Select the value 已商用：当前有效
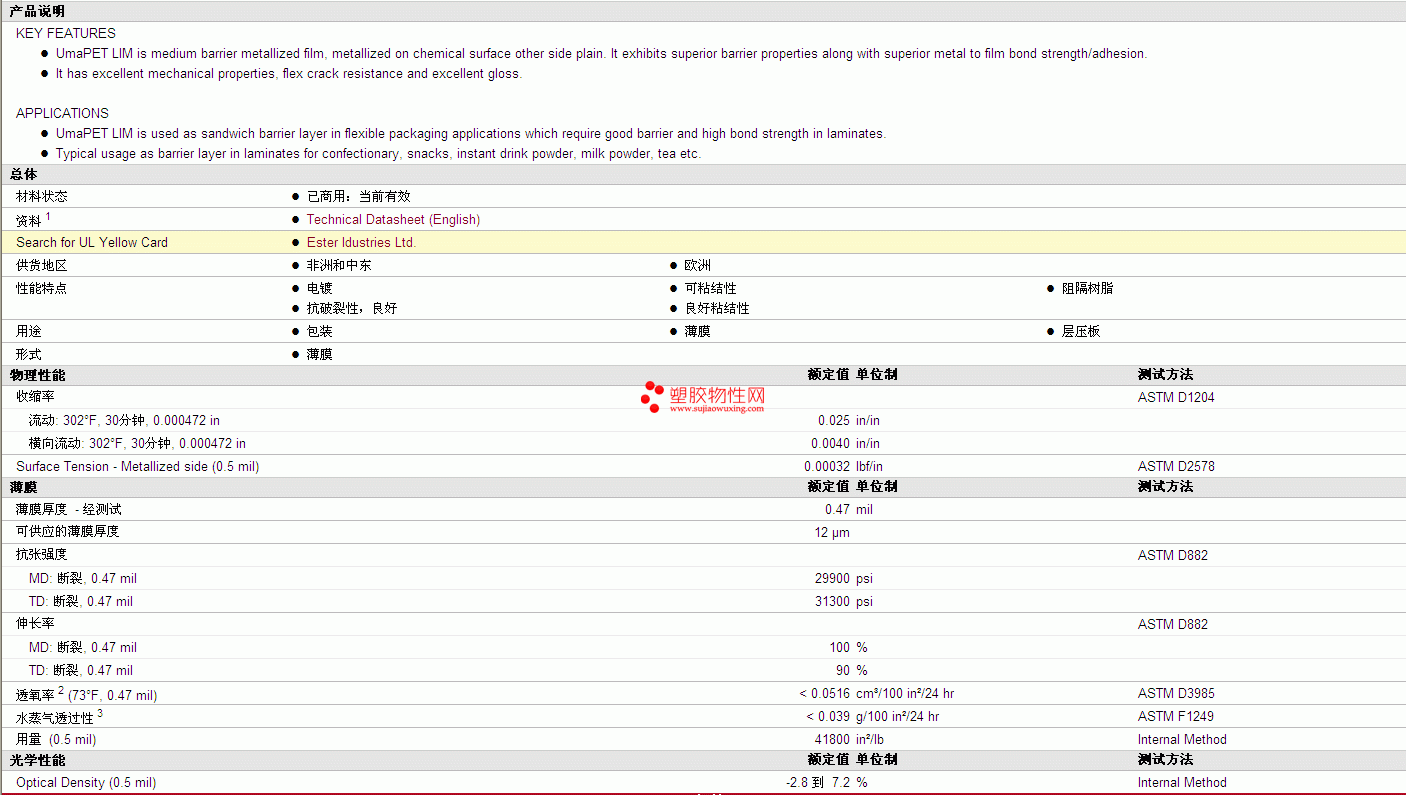1406x795 pixels. [359, 197]
